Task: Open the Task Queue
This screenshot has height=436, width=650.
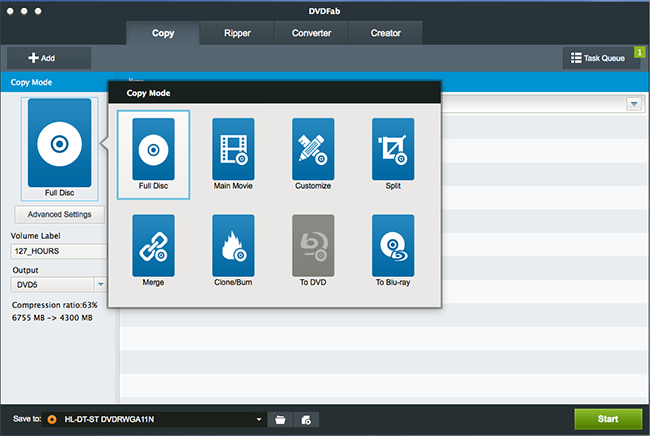Action: click(x=597, y=58)
